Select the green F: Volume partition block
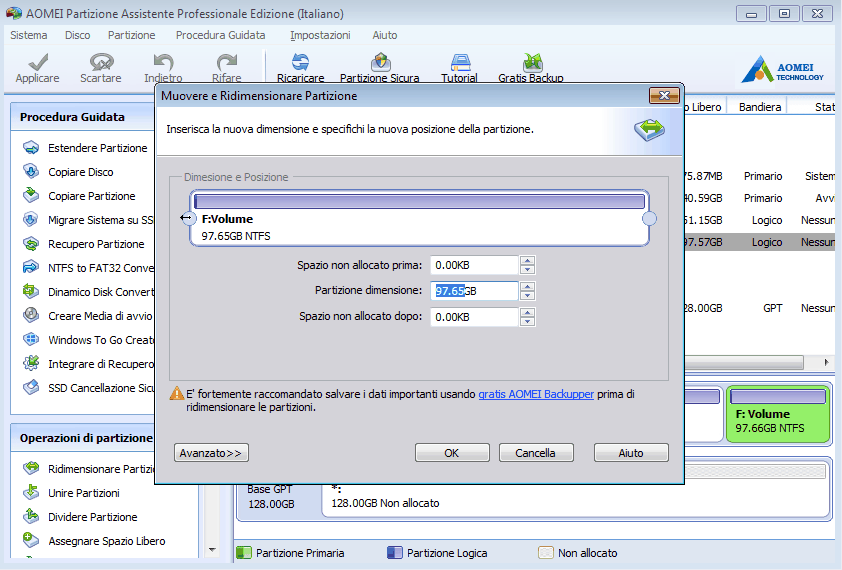This screenshot has height=570, width=842. click(x=778, y=415)
